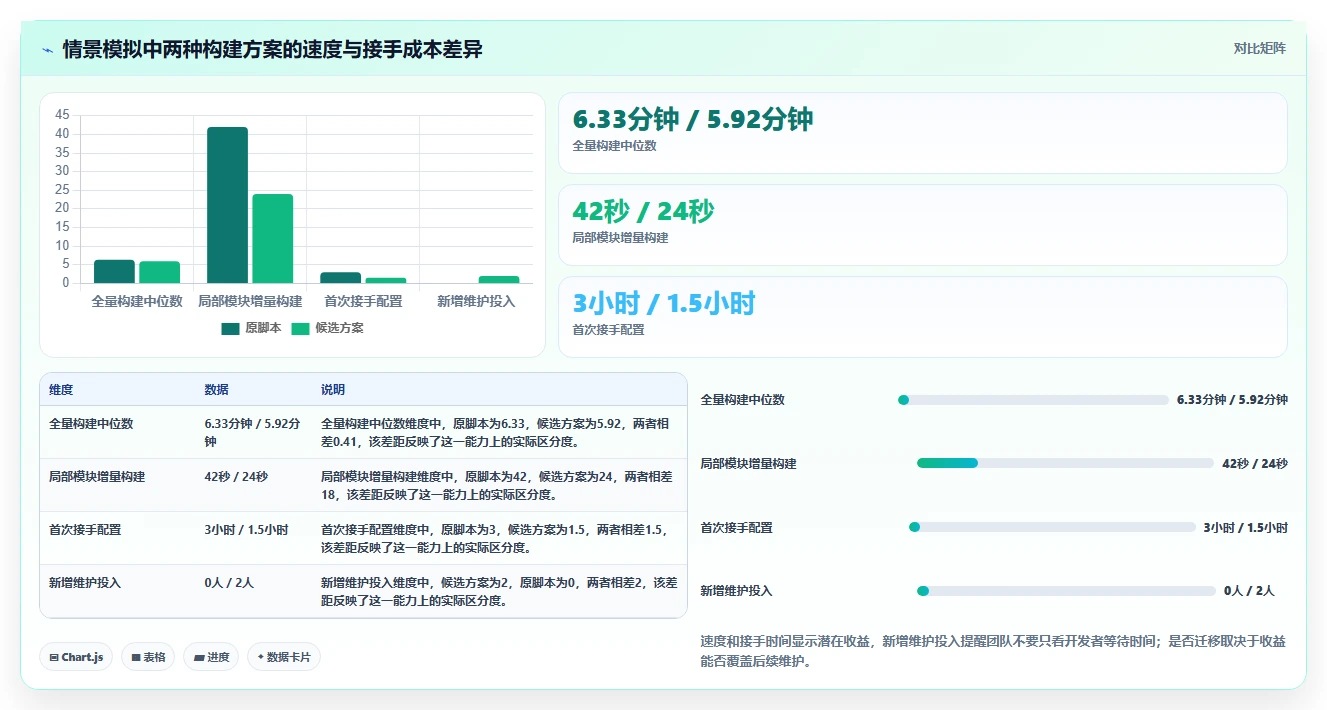Click the 原脚本 bar for 局部模块增量构建
The height and width of the screenshot is (710, 1327).
[227, 205]
